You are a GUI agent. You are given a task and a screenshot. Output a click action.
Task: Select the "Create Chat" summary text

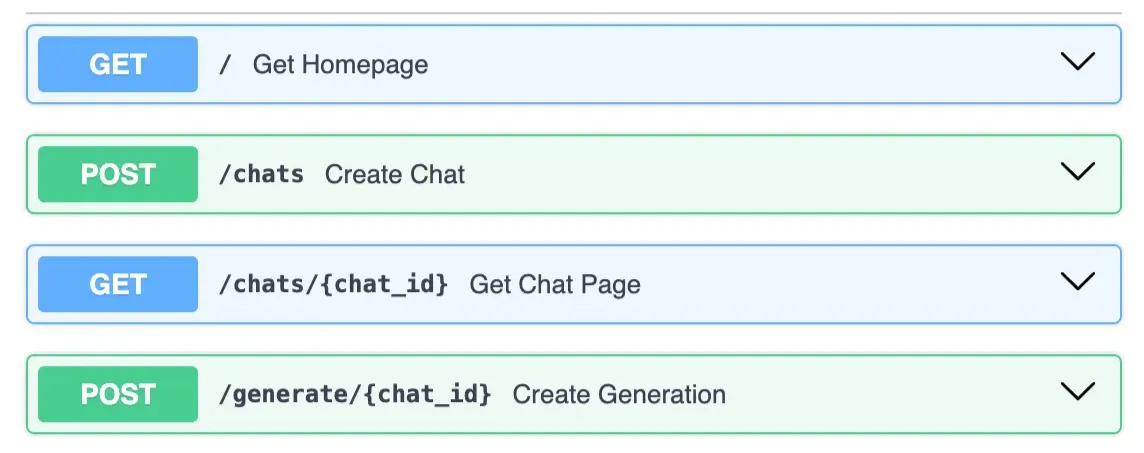[x=395, y=175]
